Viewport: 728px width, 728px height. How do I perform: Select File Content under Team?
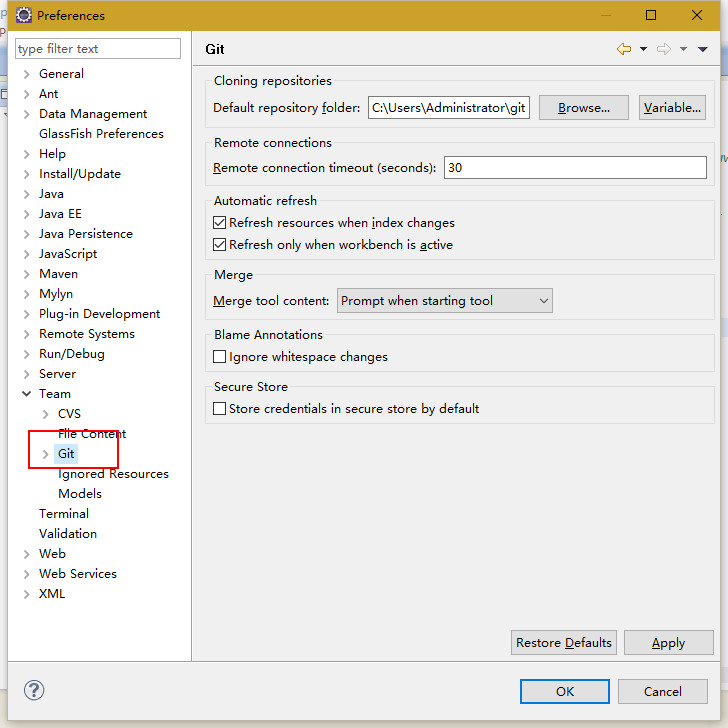(92, 434)
